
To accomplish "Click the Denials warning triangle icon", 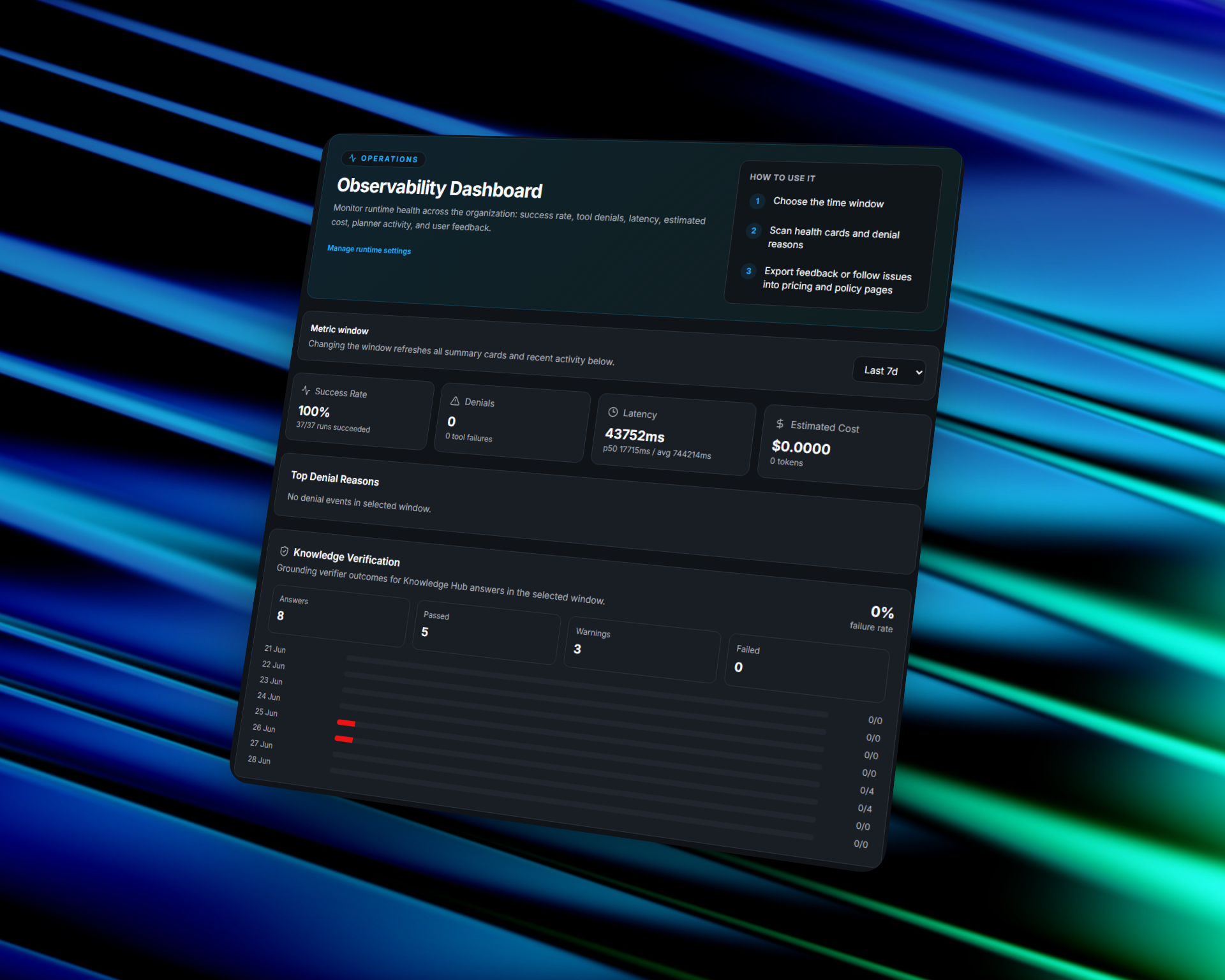I will (455, 401).
